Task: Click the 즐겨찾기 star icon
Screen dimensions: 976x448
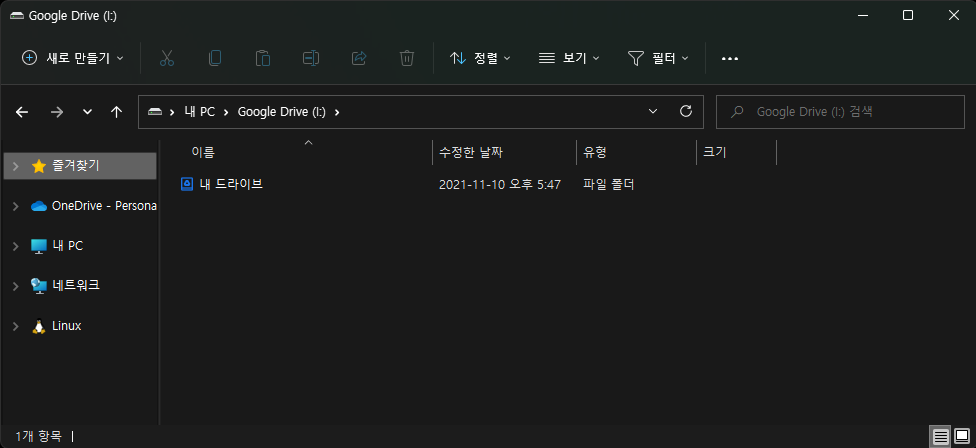Action: [39, 166]
